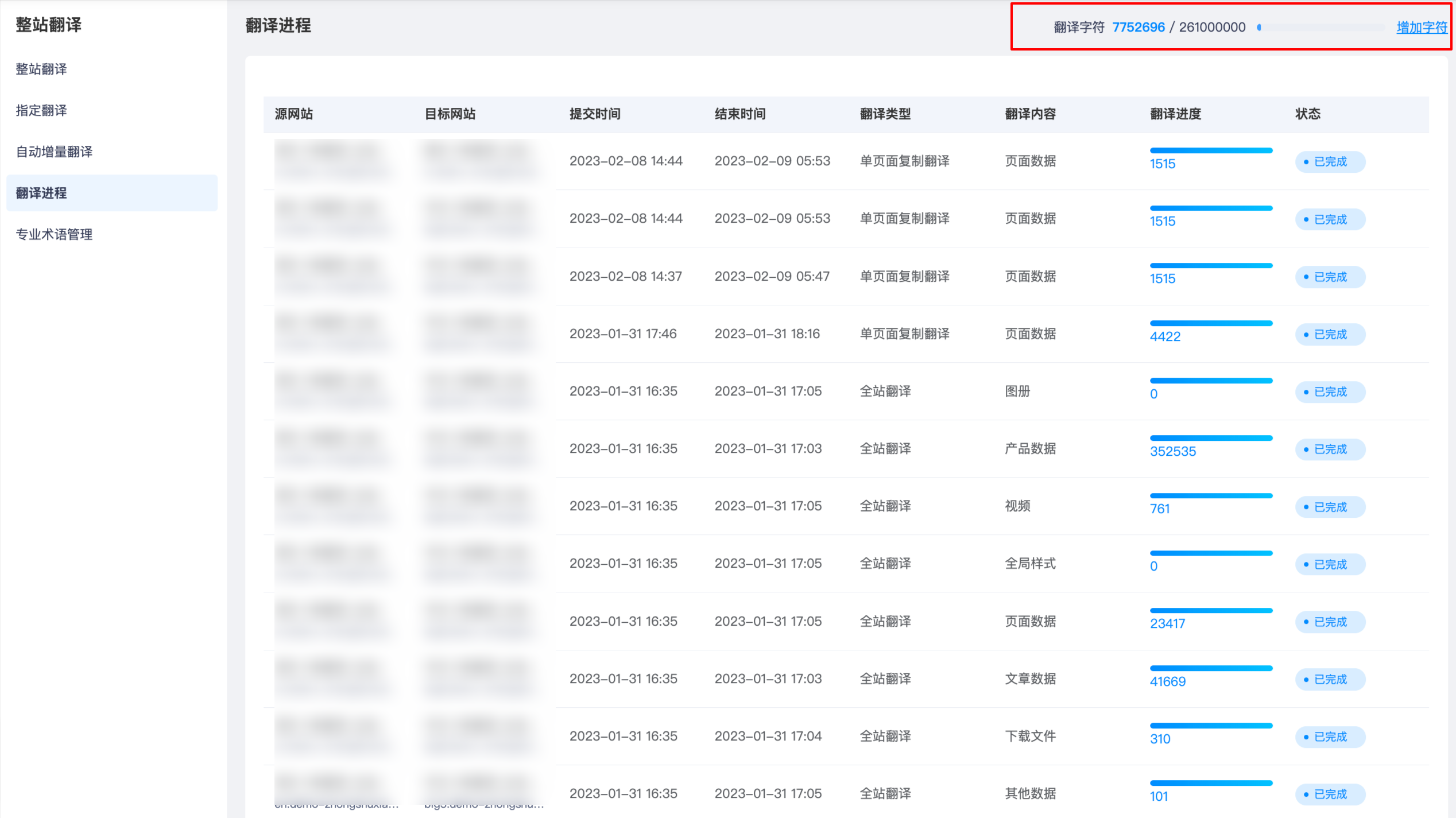1456x818 pixels.
Task: Click progress number 352535
Action: [1172, 451]
